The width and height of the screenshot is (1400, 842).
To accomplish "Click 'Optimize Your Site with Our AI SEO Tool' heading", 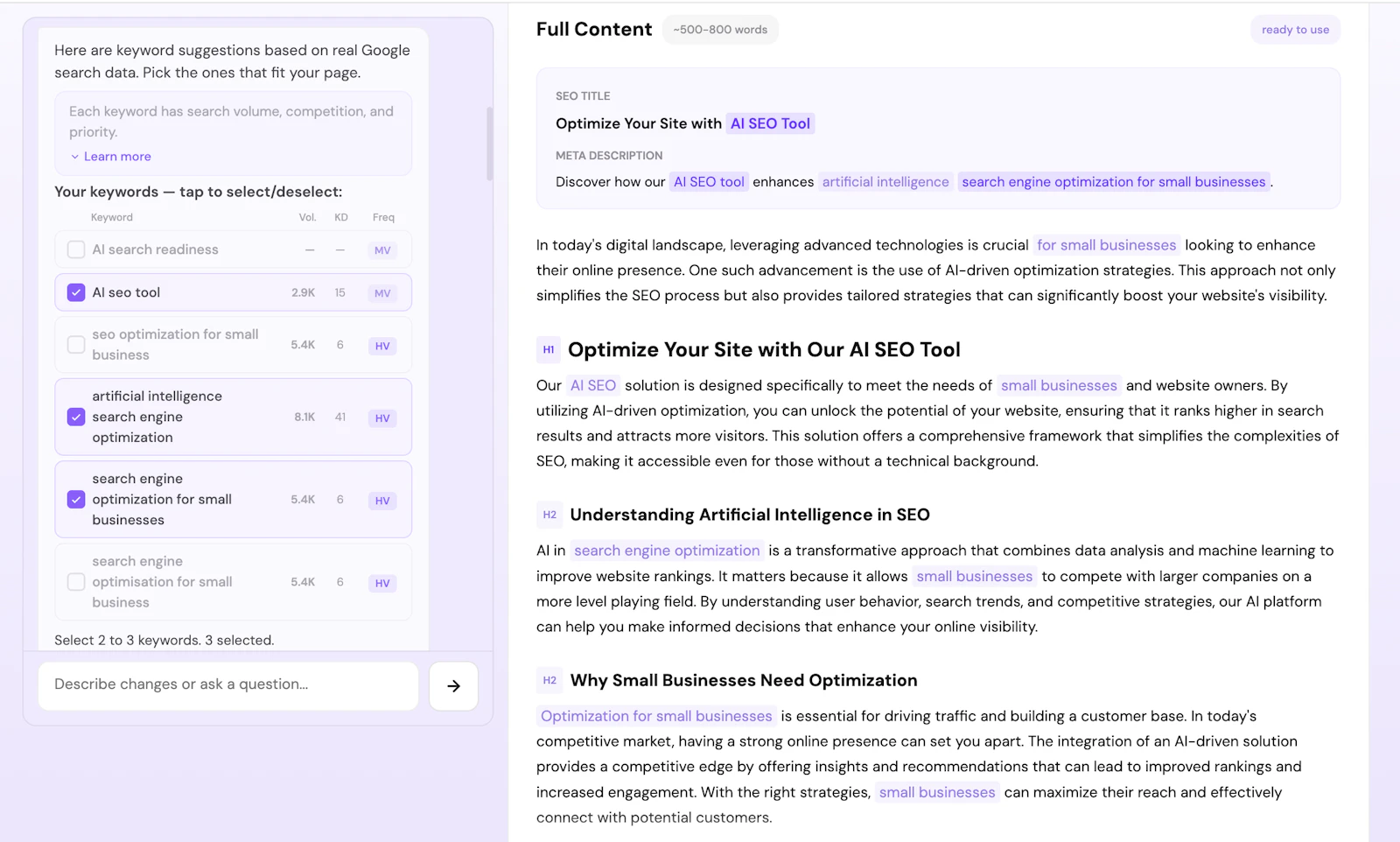I will (x=764, y=350).
